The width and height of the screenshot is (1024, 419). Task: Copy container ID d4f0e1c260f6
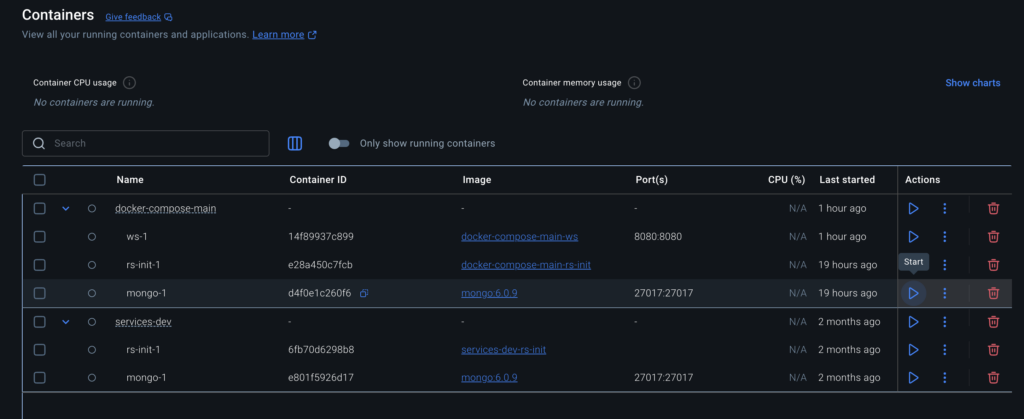point(364,293)
